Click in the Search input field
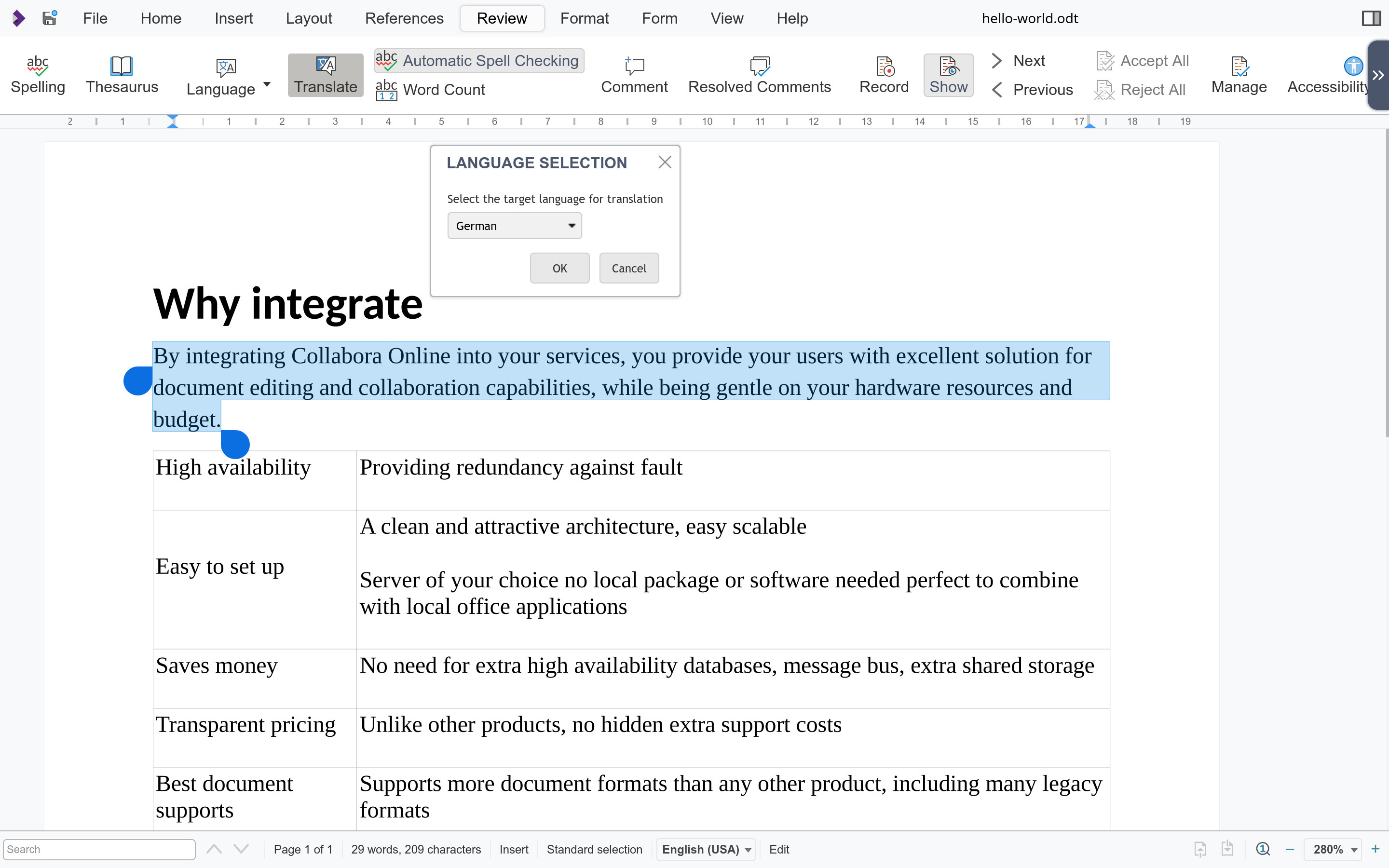This screenshot has width=1389, height=868. point(99,849)
